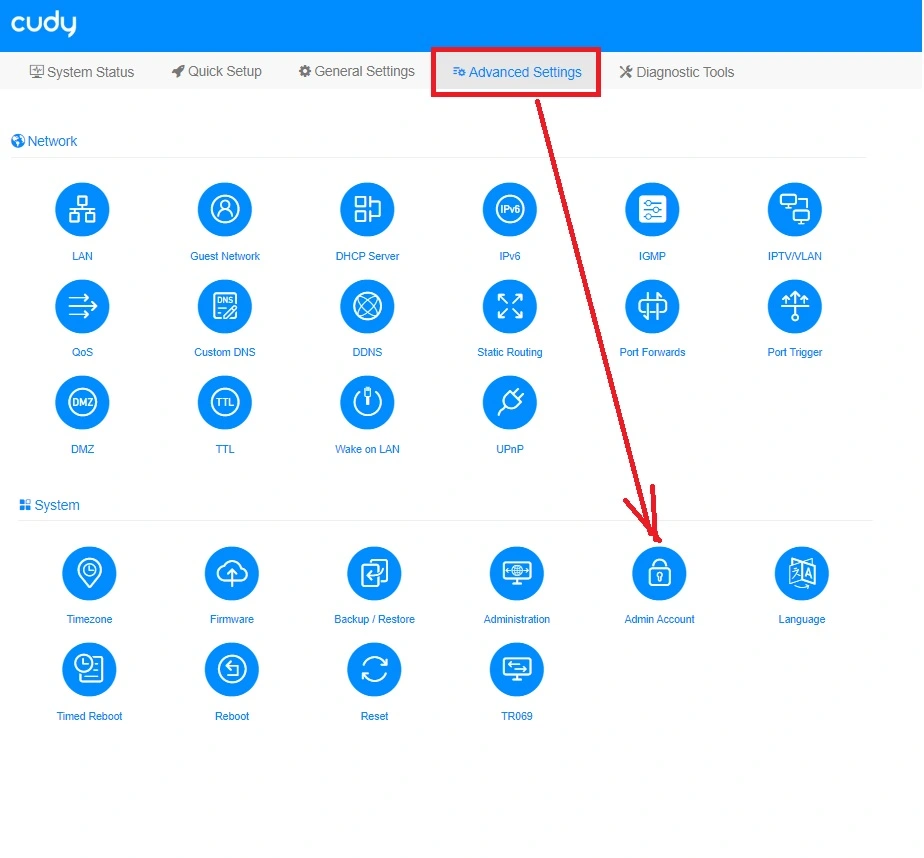Screen dimensions: 924x858
Task: Select the IGMP icon
Action: (x=652, y=210)
